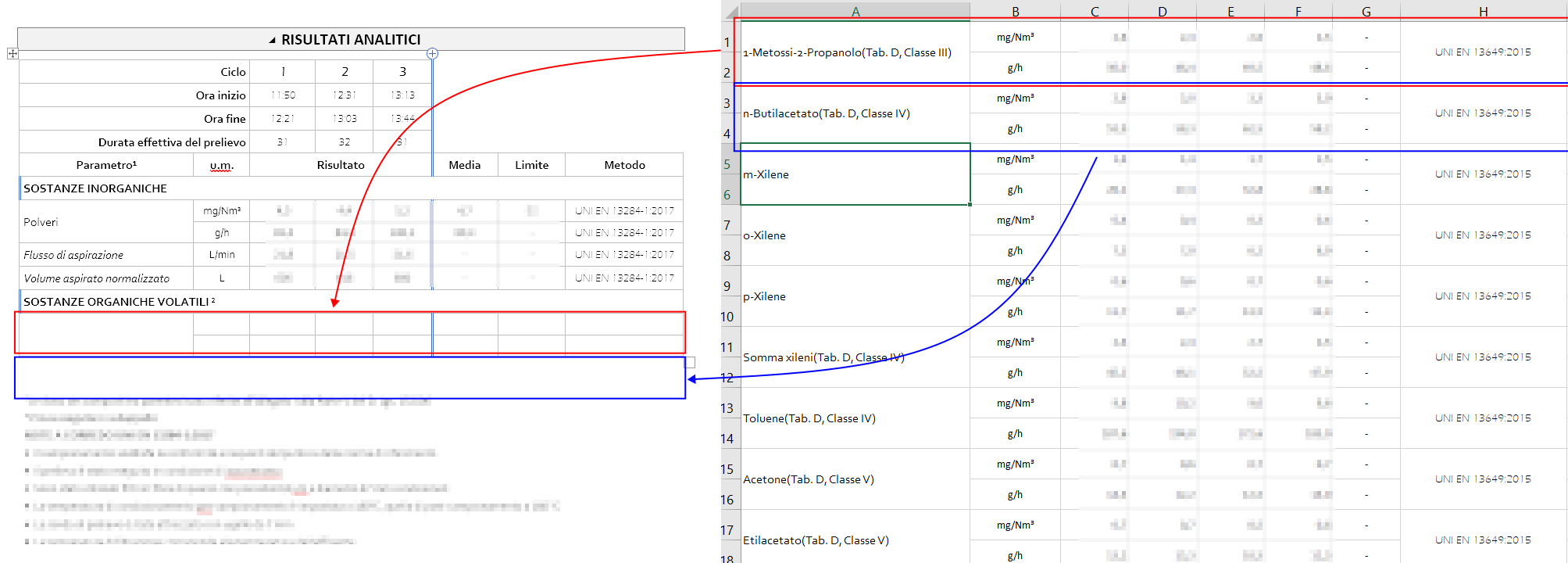This screenshot has height=563, width=1568.
Task: Click the n-Butilacetato(Tab. D, Classe IV) cell
Action: 855,113
